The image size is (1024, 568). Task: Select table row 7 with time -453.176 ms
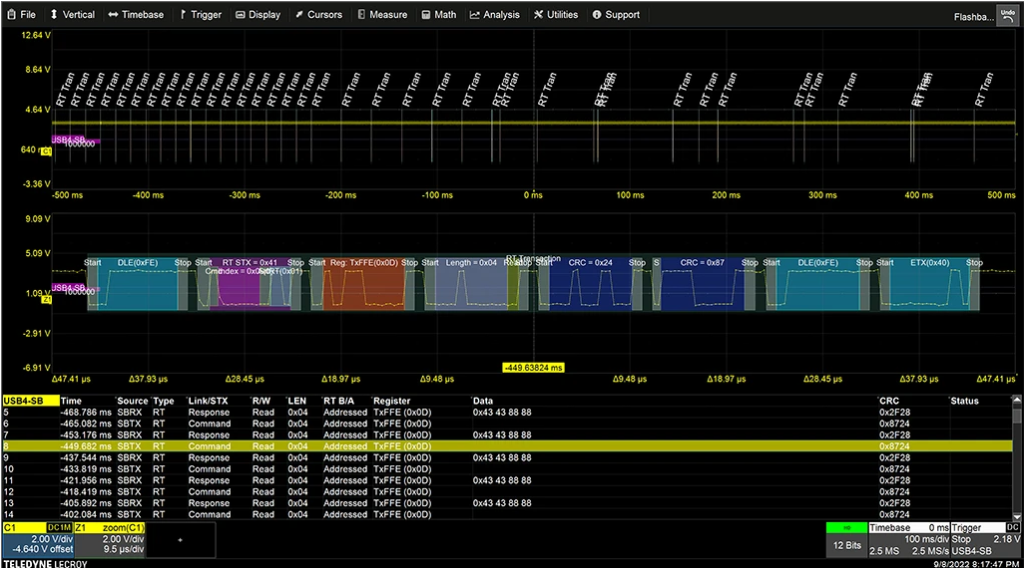click(507, 435)
